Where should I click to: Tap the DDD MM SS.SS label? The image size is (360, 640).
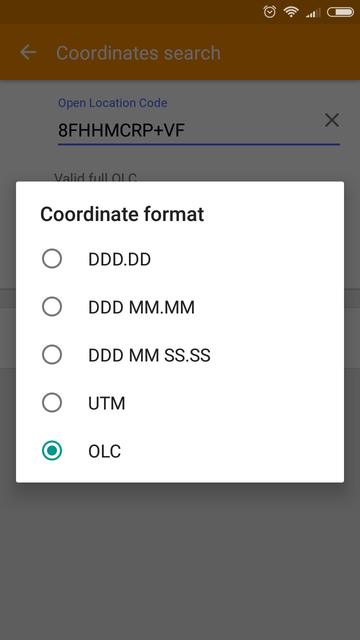pos(149,356)
